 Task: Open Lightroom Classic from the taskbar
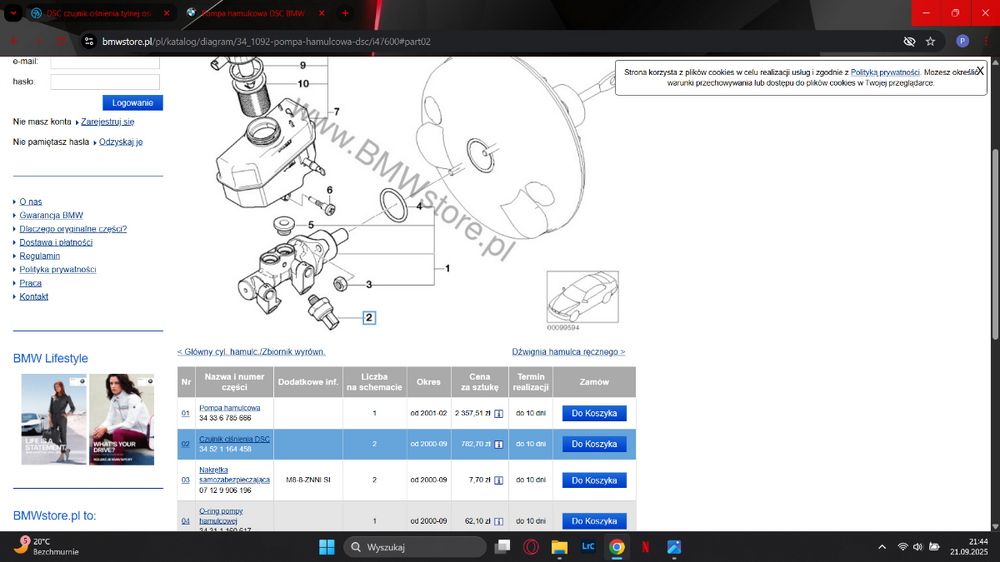point(588,547)
